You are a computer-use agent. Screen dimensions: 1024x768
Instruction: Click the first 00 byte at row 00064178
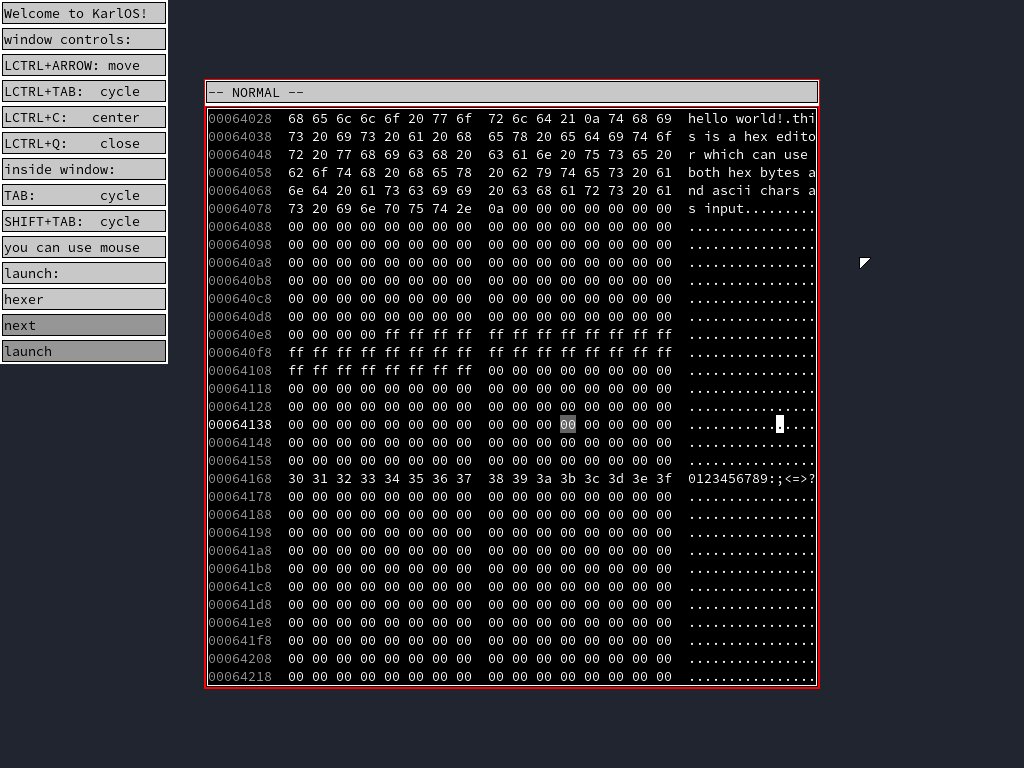coord(296,496)
